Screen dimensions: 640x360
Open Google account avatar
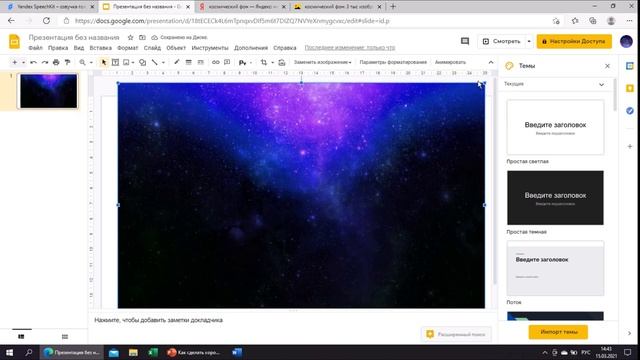(x=626, y=41)
